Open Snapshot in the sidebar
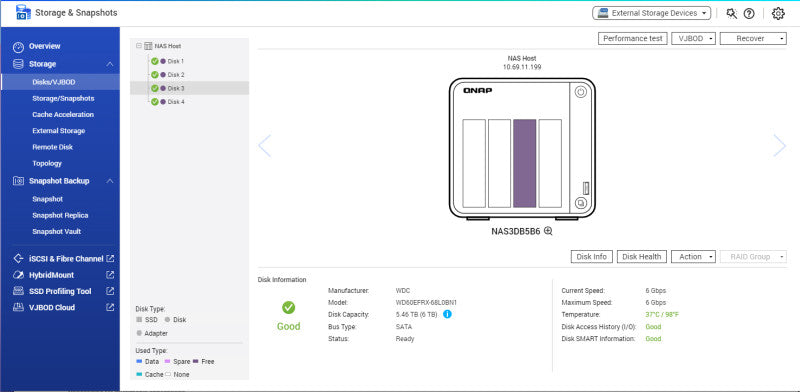 coord(47,199)
